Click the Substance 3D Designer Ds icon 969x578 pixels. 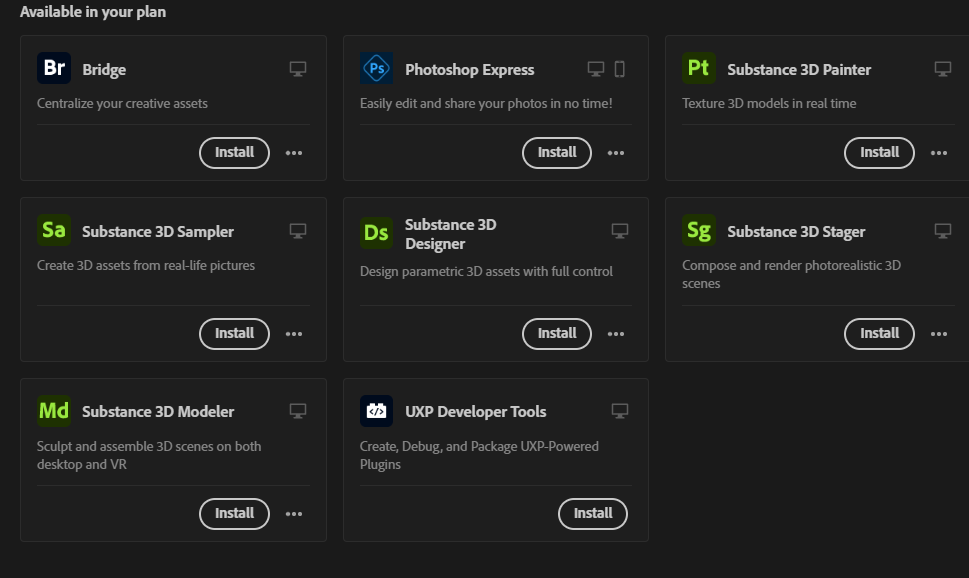pyautogui.click(x=376, y=233)
